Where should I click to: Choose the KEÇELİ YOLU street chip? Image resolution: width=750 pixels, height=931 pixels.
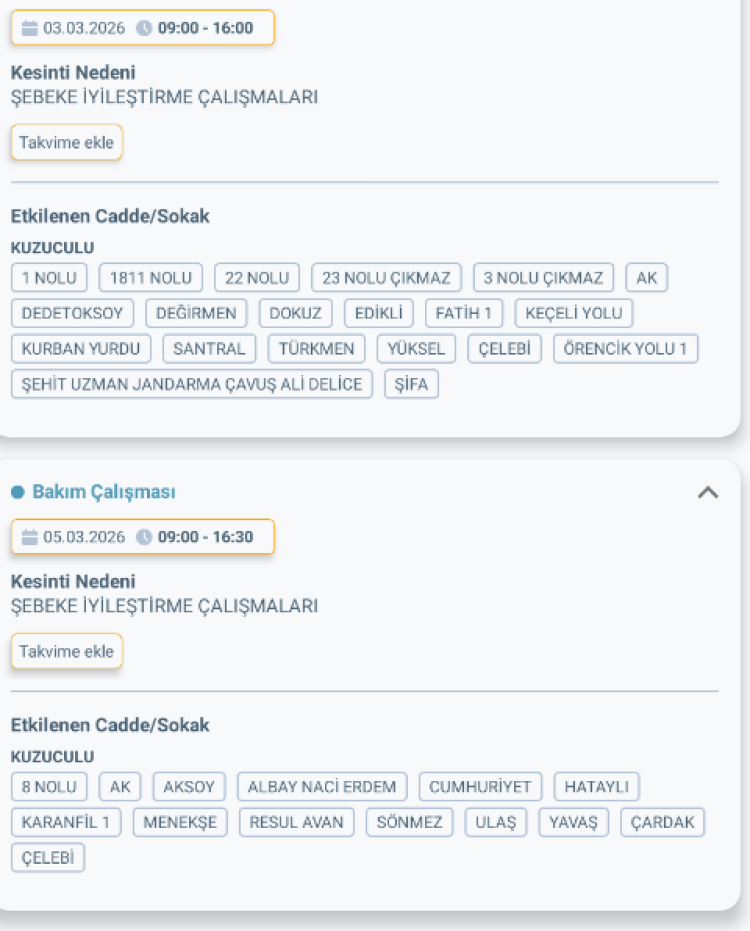click(x=574, y=313)
